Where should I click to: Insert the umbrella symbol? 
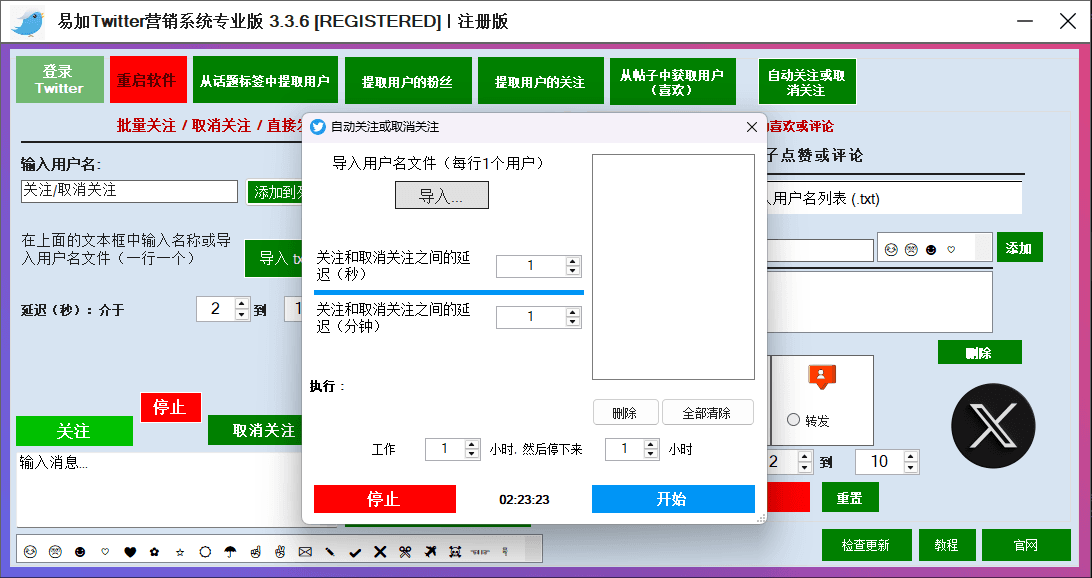(230, 552)
